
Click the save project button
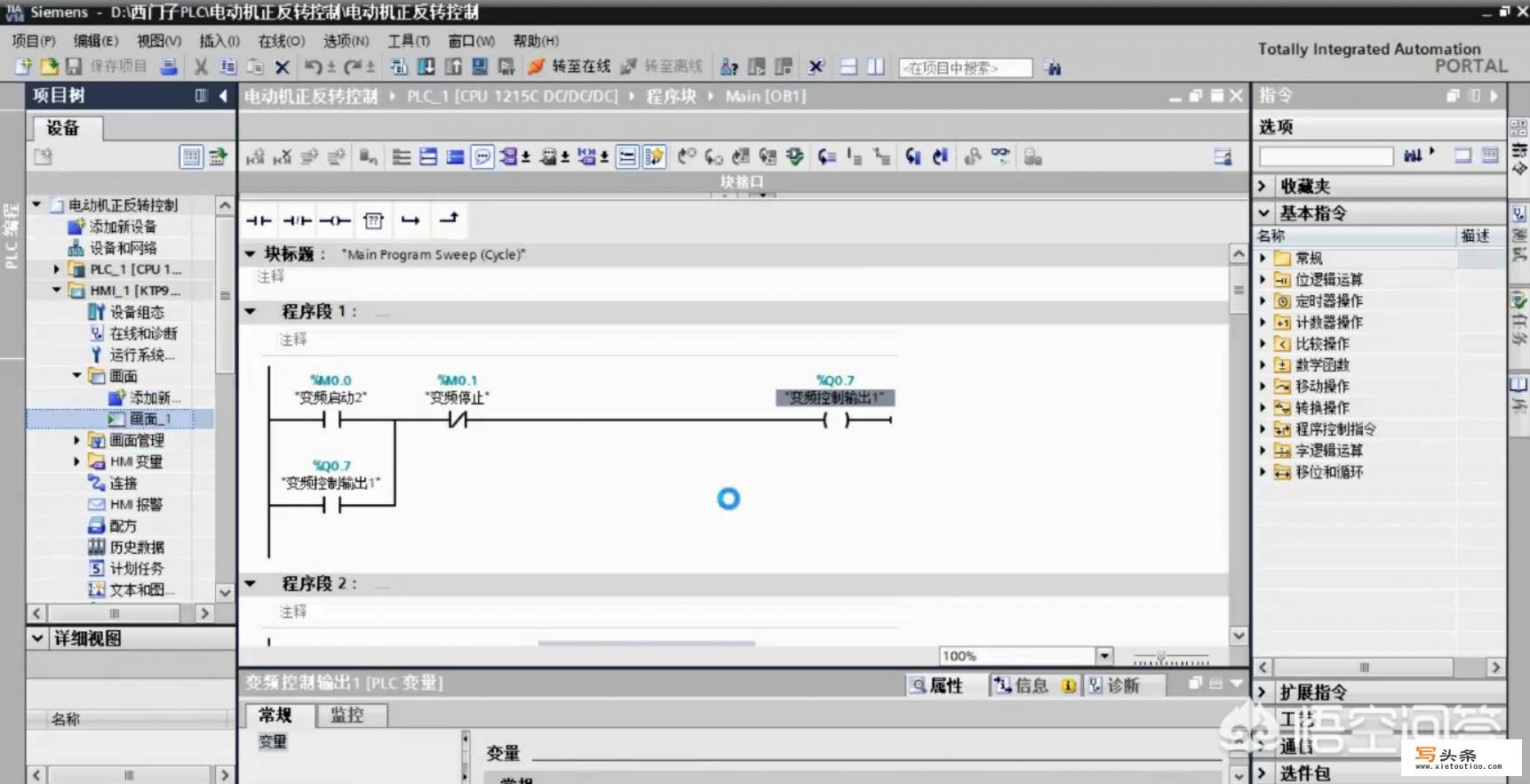[107, 67]
